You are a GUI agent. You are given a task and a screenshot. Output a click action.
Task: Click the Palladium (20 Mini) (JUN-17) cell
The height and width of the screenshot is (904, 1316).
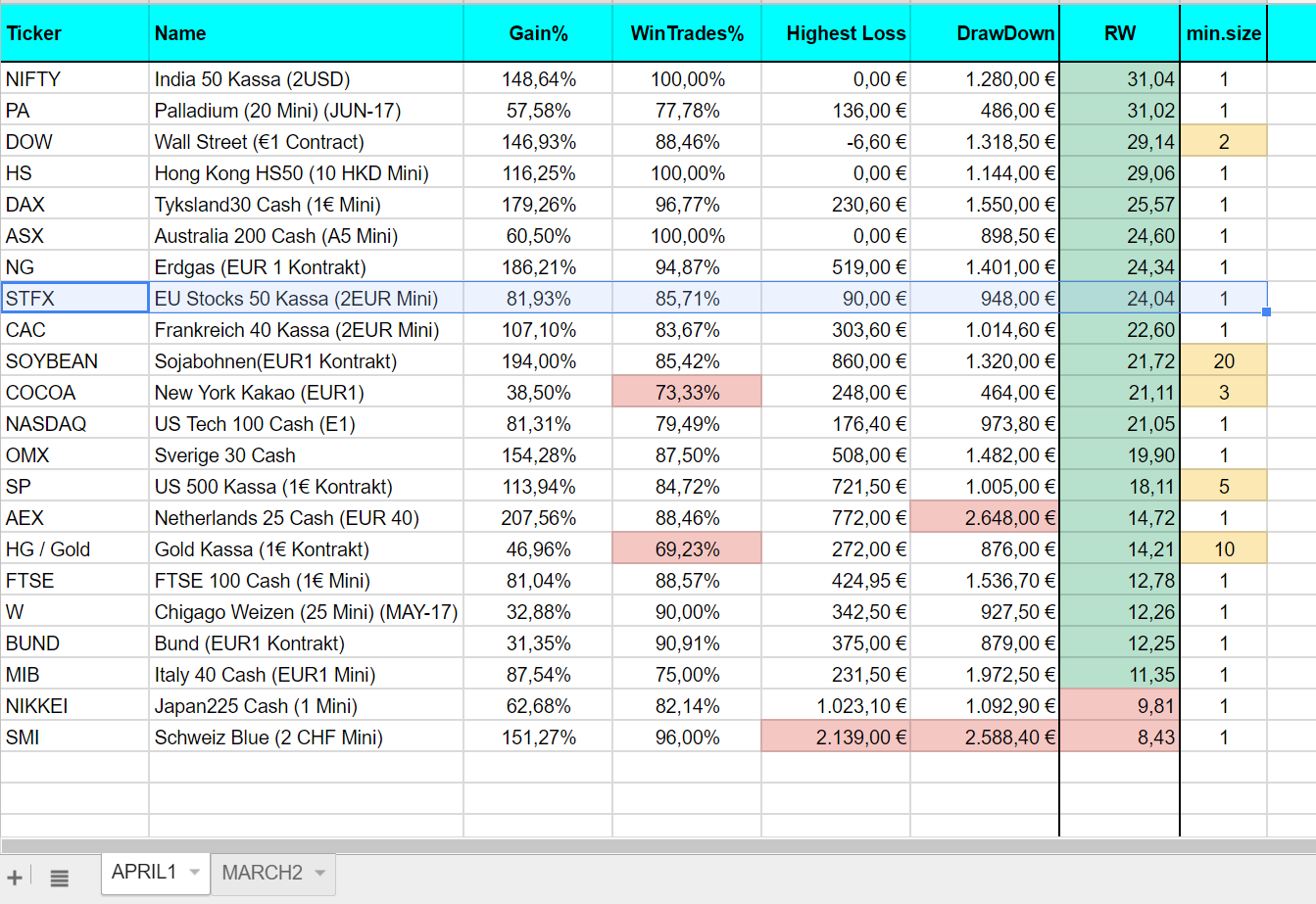coord(306,111)
